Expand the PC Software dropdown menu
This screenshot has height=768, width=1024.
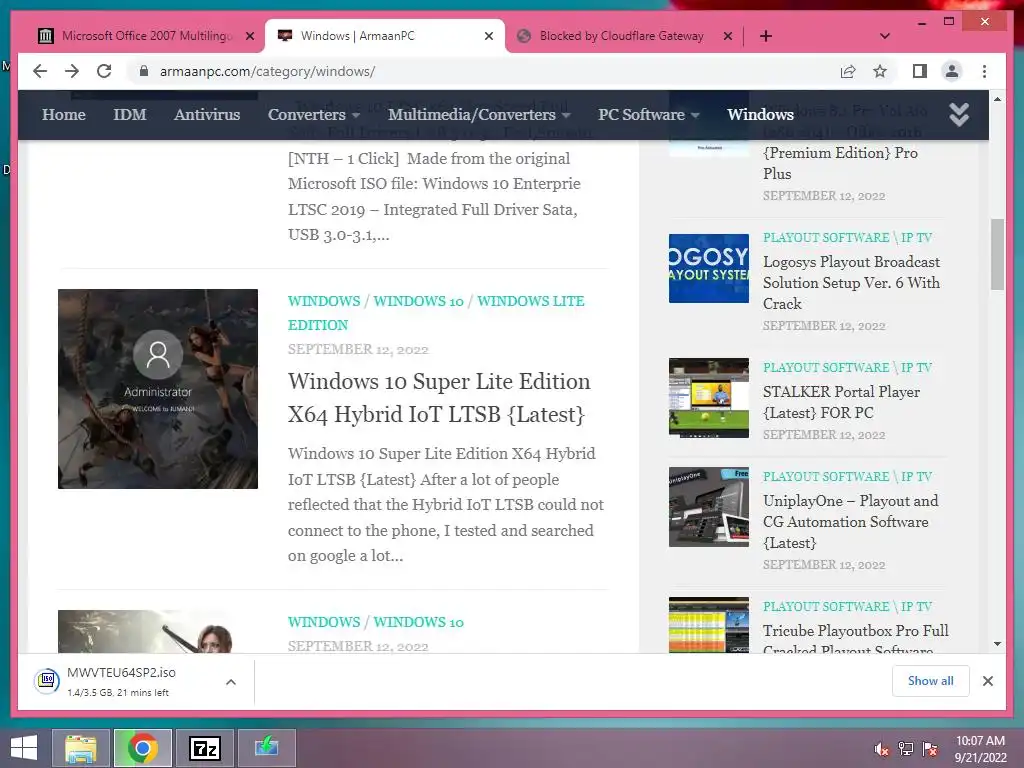coord(648,115)
